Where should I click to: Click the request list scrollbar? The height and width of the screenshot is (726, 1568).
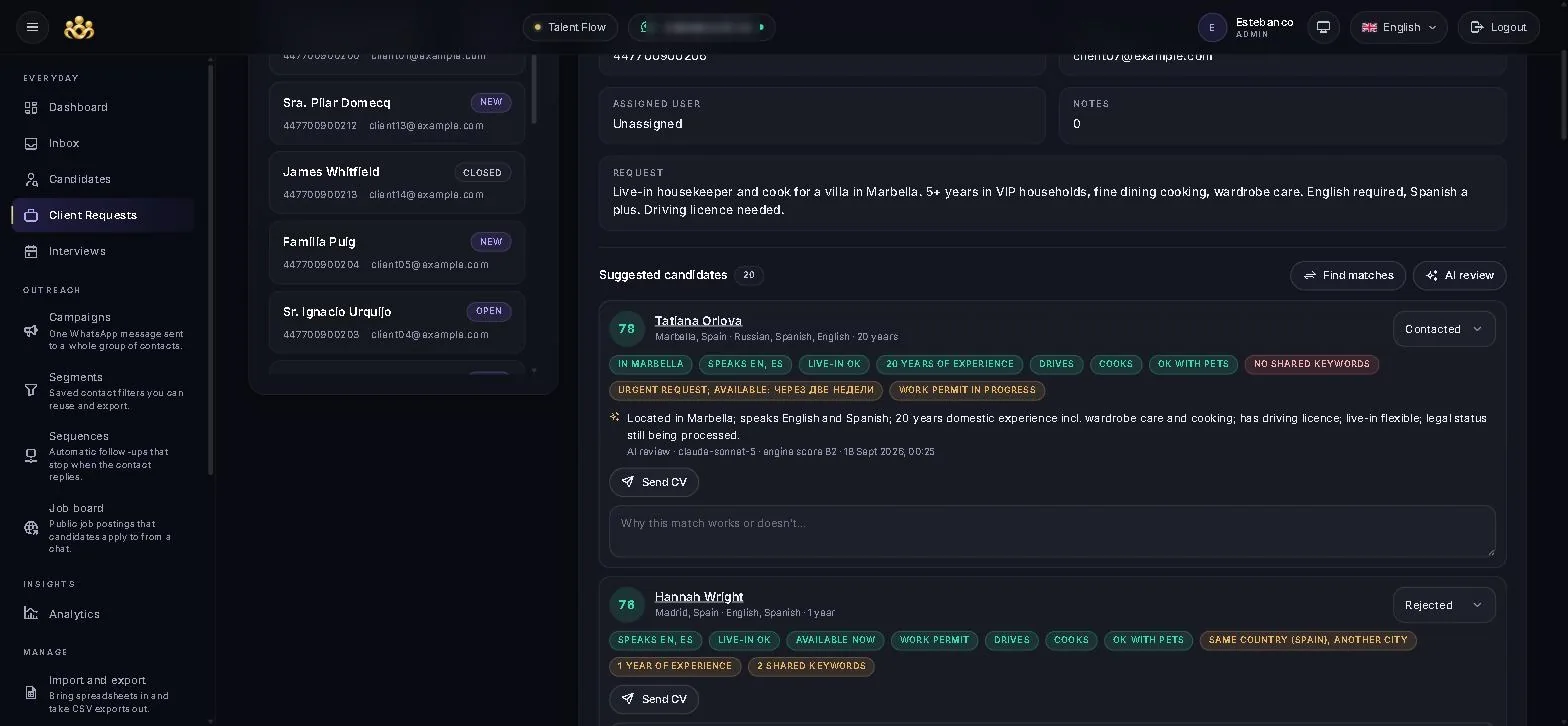pyautogui.click(x=534, y=90)
